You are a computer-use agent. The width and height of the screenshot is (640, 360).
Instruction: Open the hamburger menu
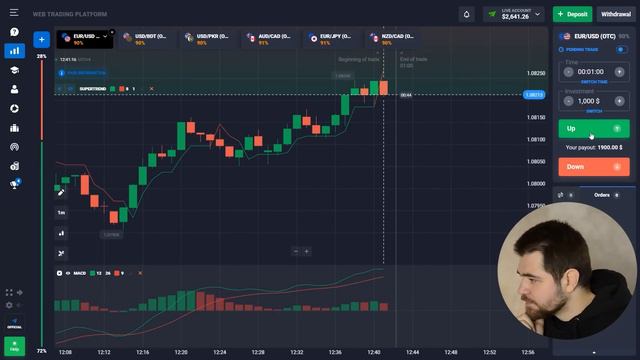click(14, 13)
